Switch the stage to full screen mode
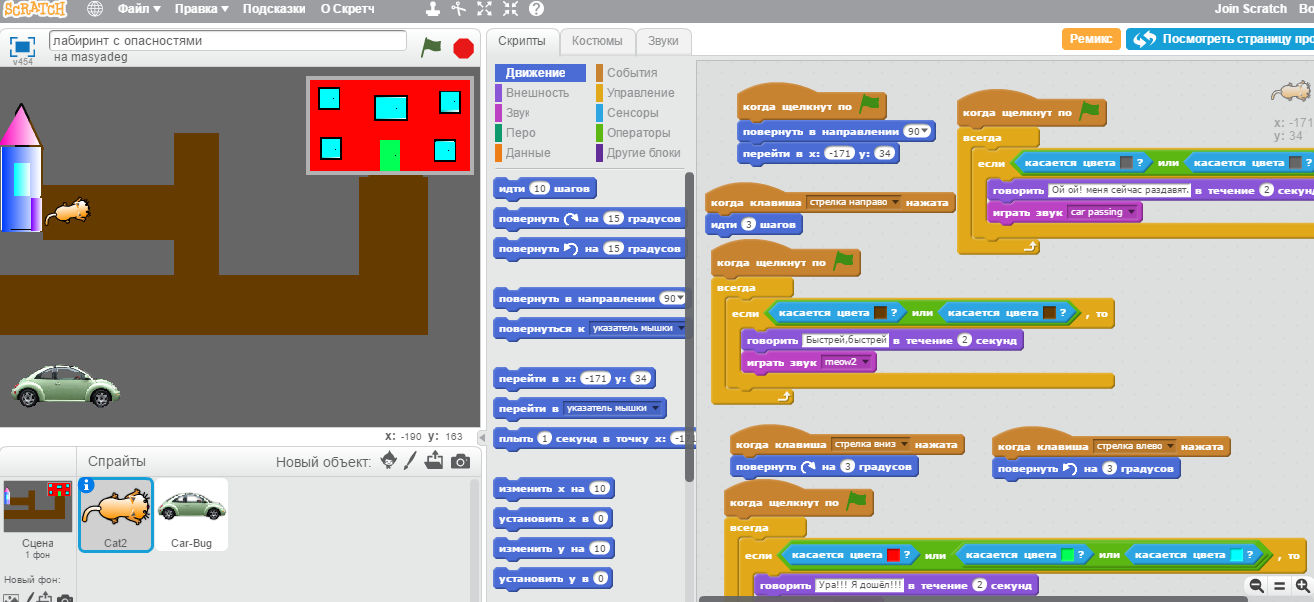The height and width of the screenshot is (602, 1314). (x=22, y=46)
